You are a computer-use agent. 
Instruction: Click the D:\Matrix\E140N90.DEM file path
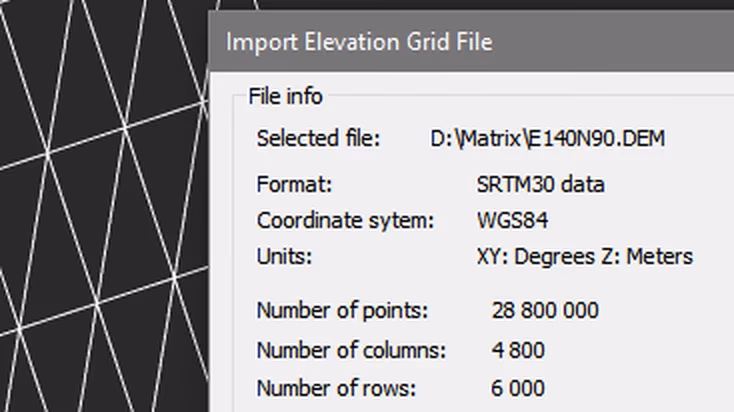pyautogui.click(x=547, y=139)
